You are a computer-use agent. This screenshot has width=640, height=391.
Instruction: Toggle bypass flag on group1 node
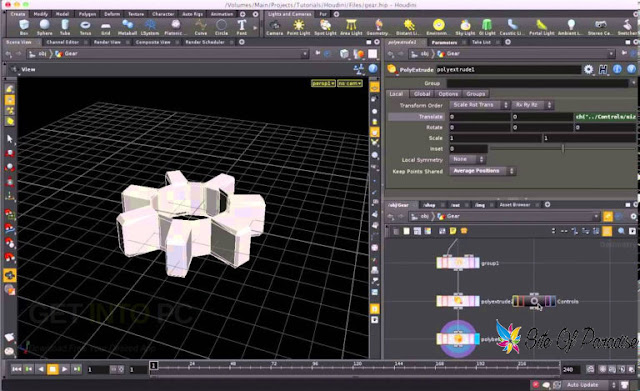click(440, 263)
